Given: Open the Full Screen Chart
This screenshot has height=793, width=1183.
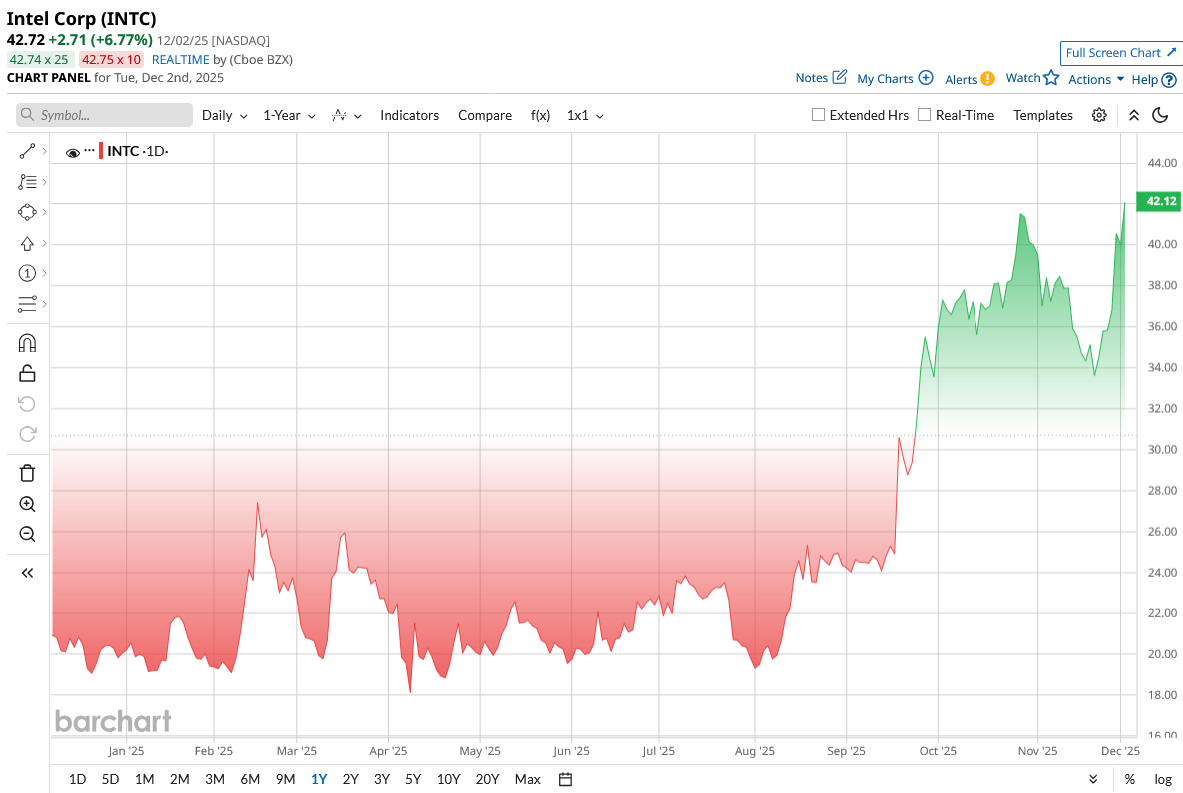Looking at the screenshot, I should (1120, 53).
